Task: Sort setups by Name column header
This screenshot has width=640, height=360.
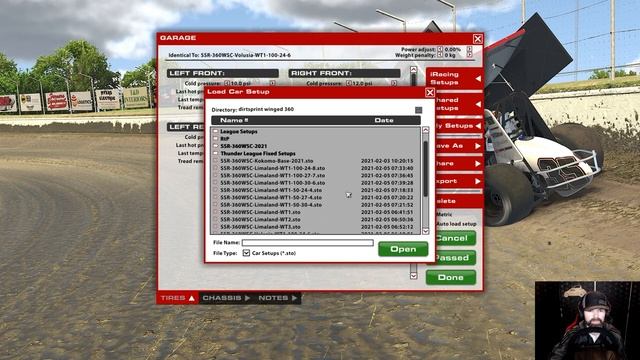Action: [234, 120]
